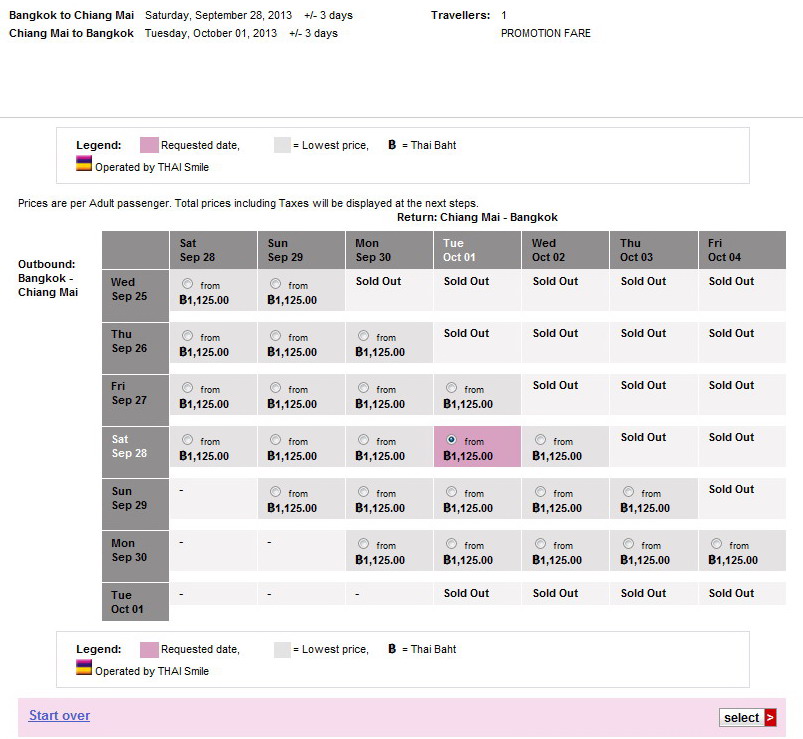Click the THAI Smile icon in bottom legend
This screenshot has height=739, width=803.
(x=84, y=668)
